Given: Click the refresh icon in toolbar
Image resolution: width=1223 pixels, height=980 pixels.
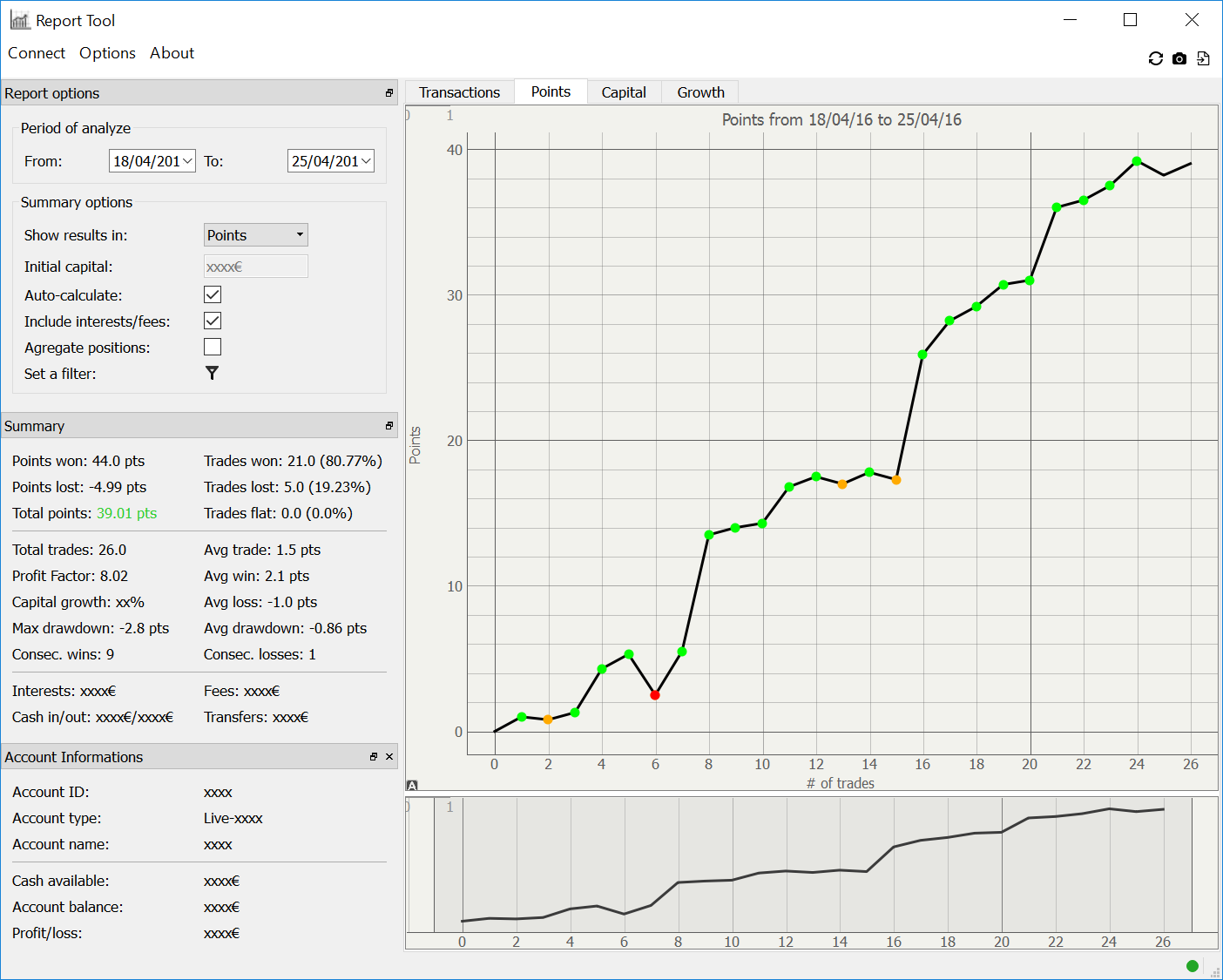Looking at the screenshot, I should [1155, 58].
